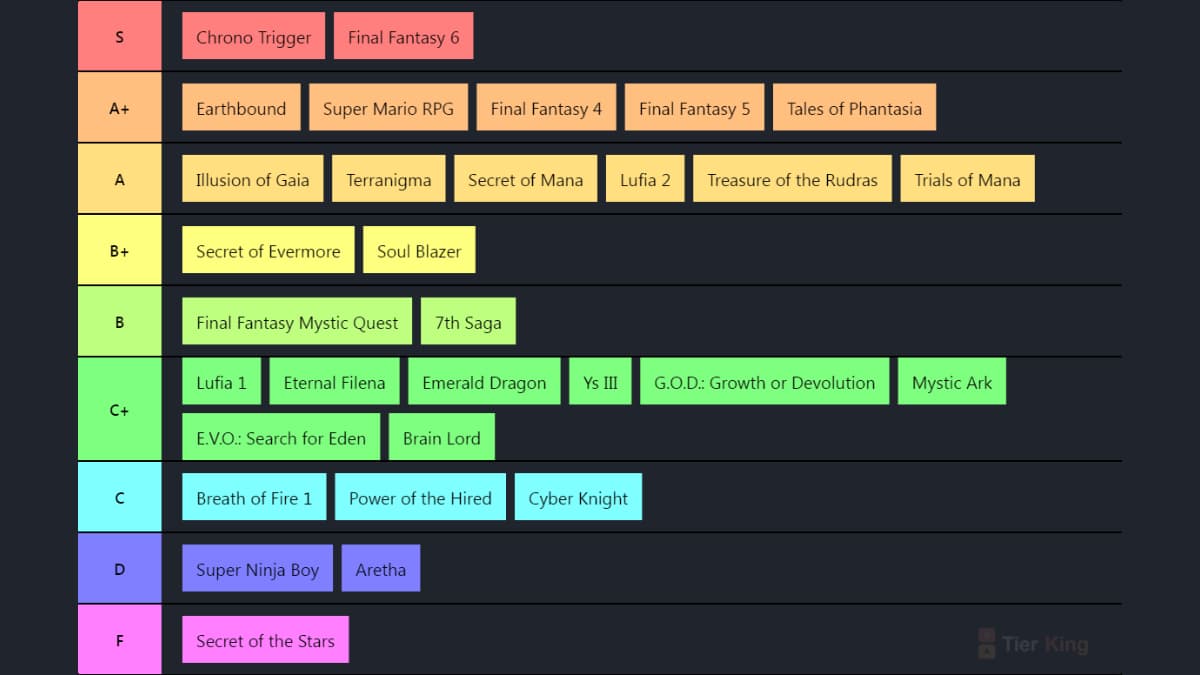
Task: Select the B+ tier label
Action: coord(120,250)
